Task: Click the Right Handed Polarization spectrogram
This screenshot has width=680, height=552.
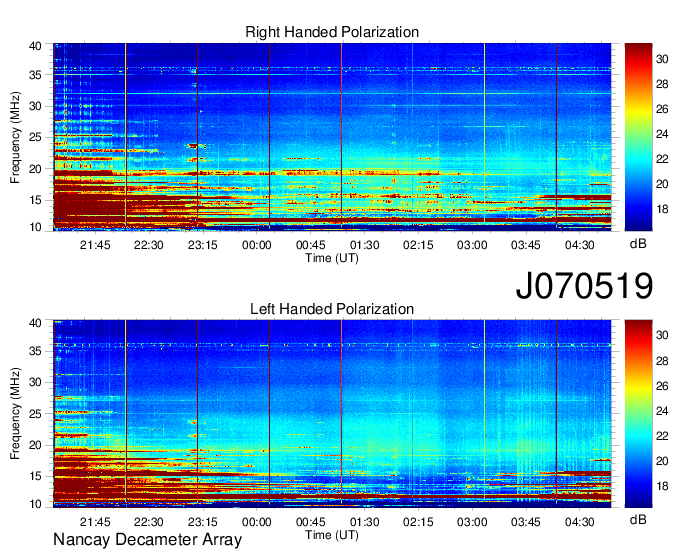Action: [332, 137]
